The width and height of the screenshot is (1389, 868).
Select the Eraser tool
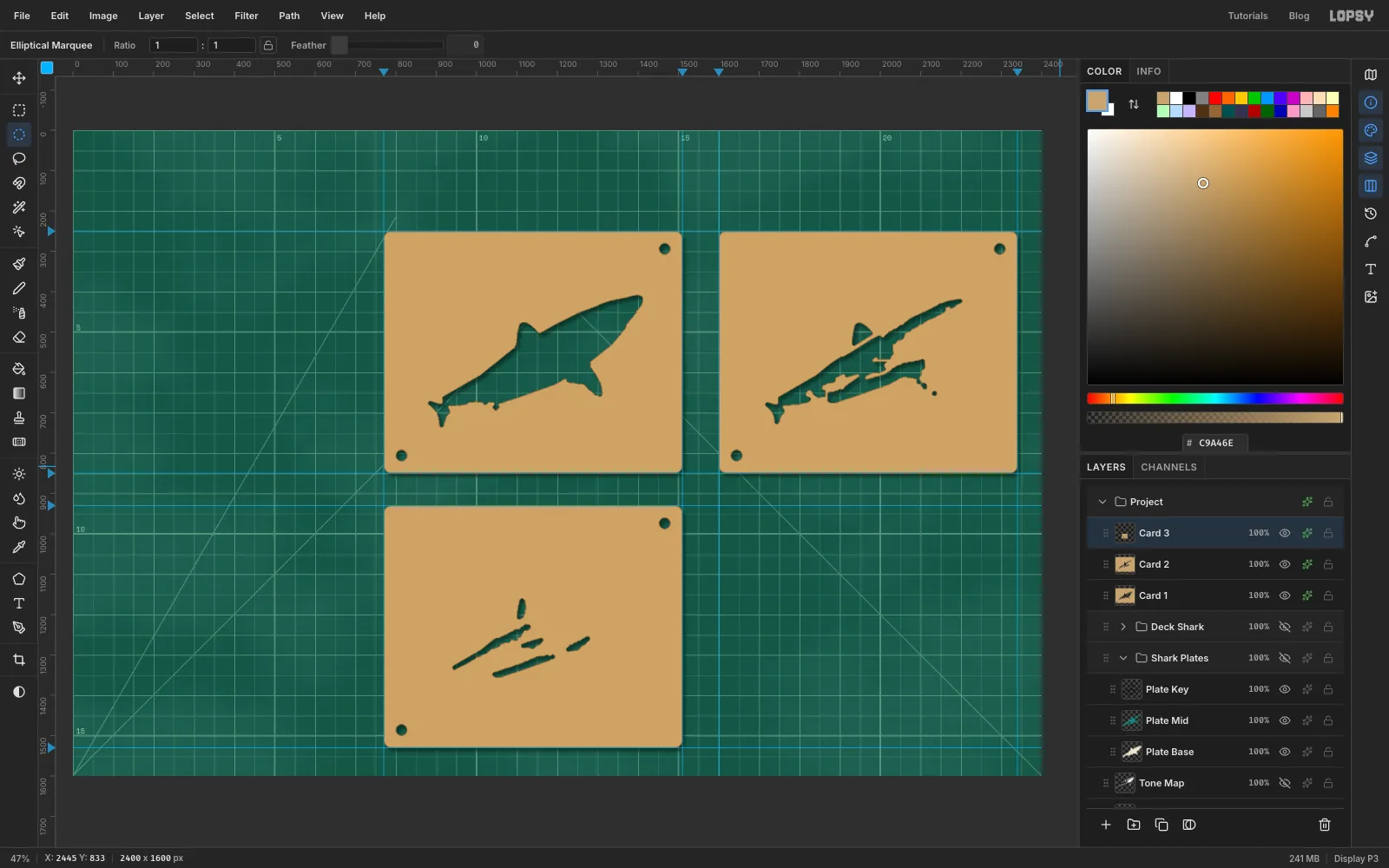(19, 337)
